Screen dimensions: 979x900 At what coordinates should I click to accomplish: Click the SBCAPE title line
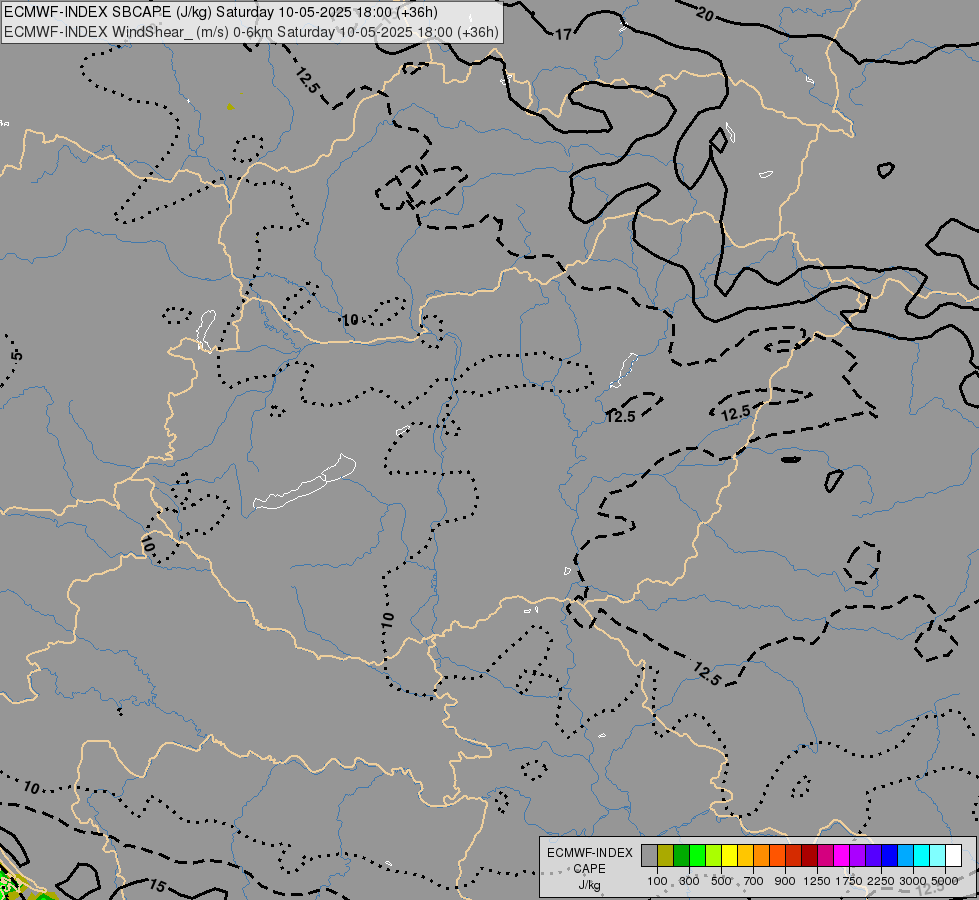[221, 12]
